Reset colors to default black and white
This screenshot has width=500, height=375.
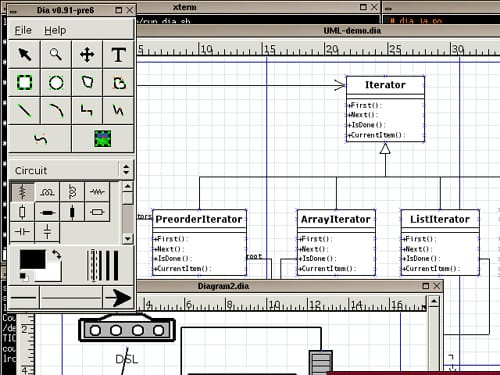point(24,276)
